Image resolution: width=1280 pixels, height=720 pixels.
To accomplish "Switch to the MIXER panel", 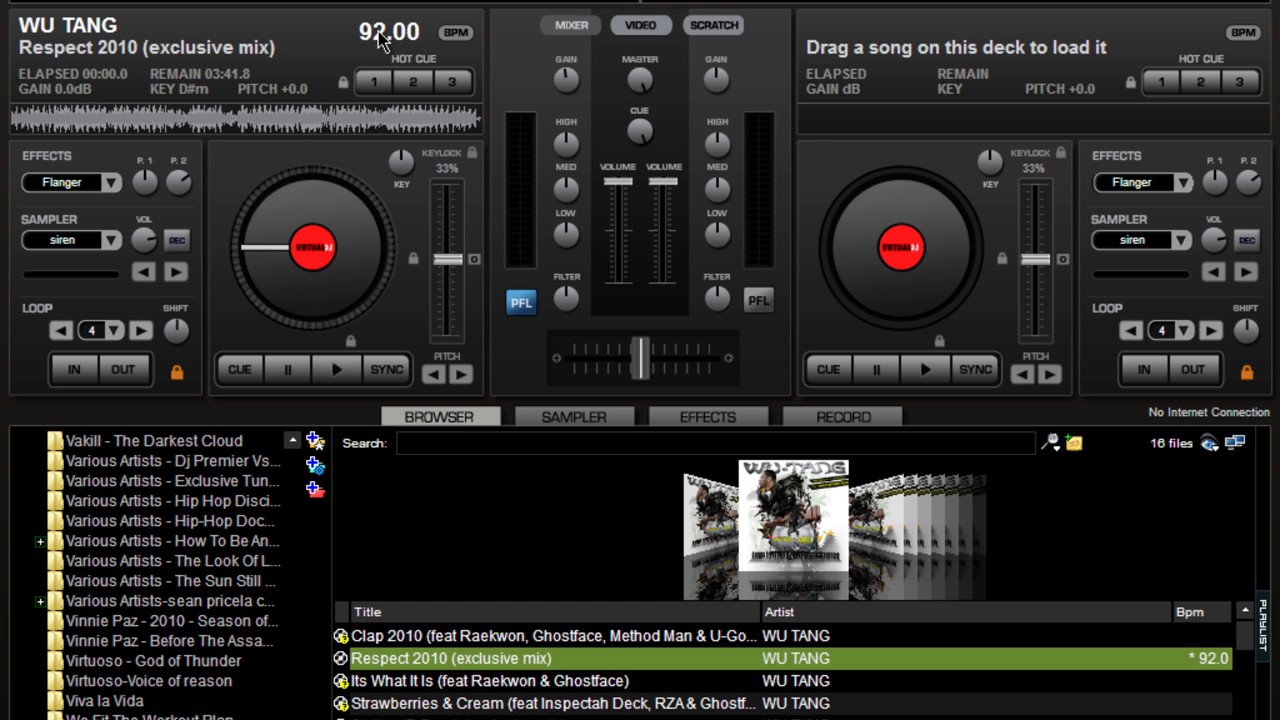I will (x=572, y=25).
